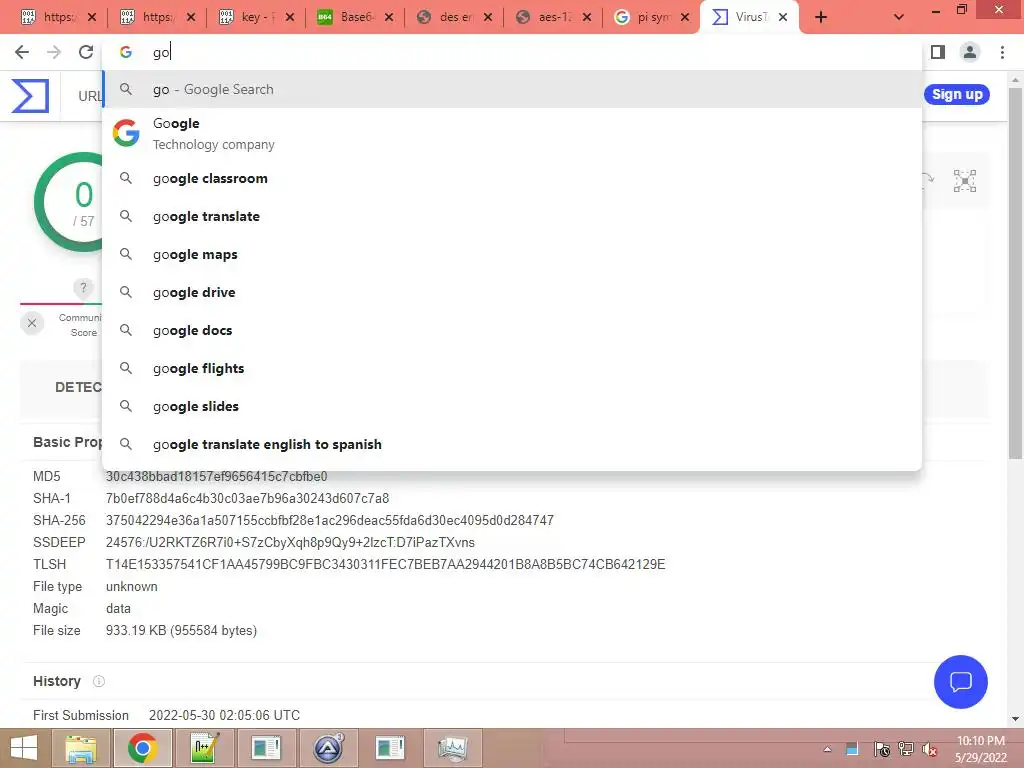Click the SSDEEP value text

(290, 543)
